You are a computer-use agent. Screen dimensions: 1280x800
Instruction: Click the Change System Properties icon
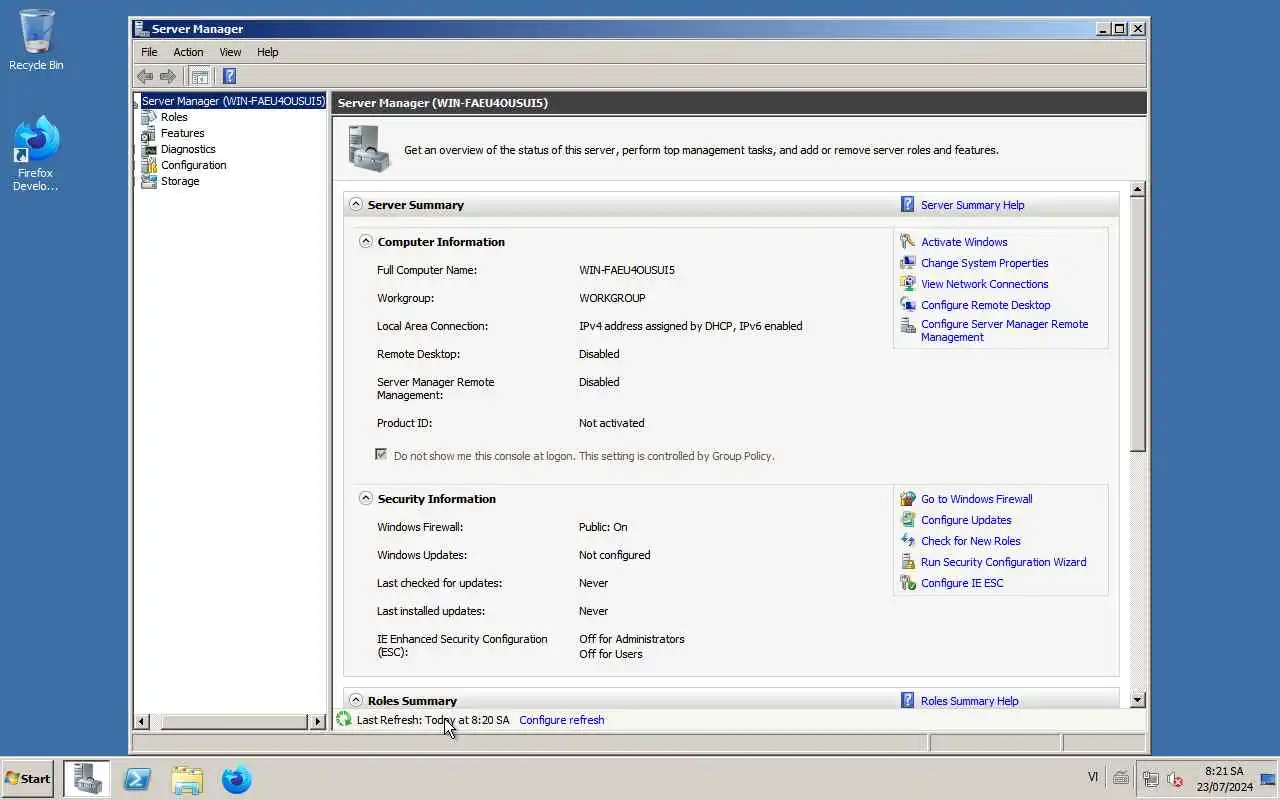(x=907, y=263)
